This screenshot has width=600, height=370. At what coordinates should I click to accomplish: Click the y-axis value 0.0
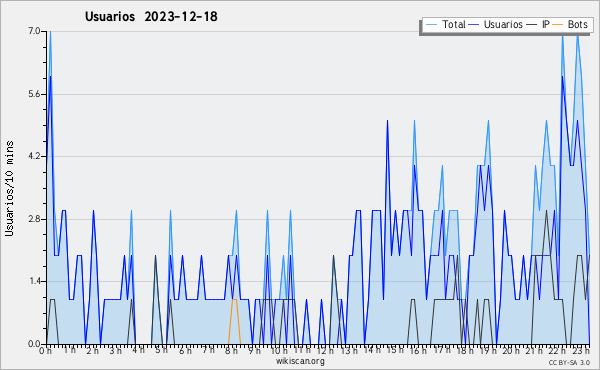(x=34, y=344)
